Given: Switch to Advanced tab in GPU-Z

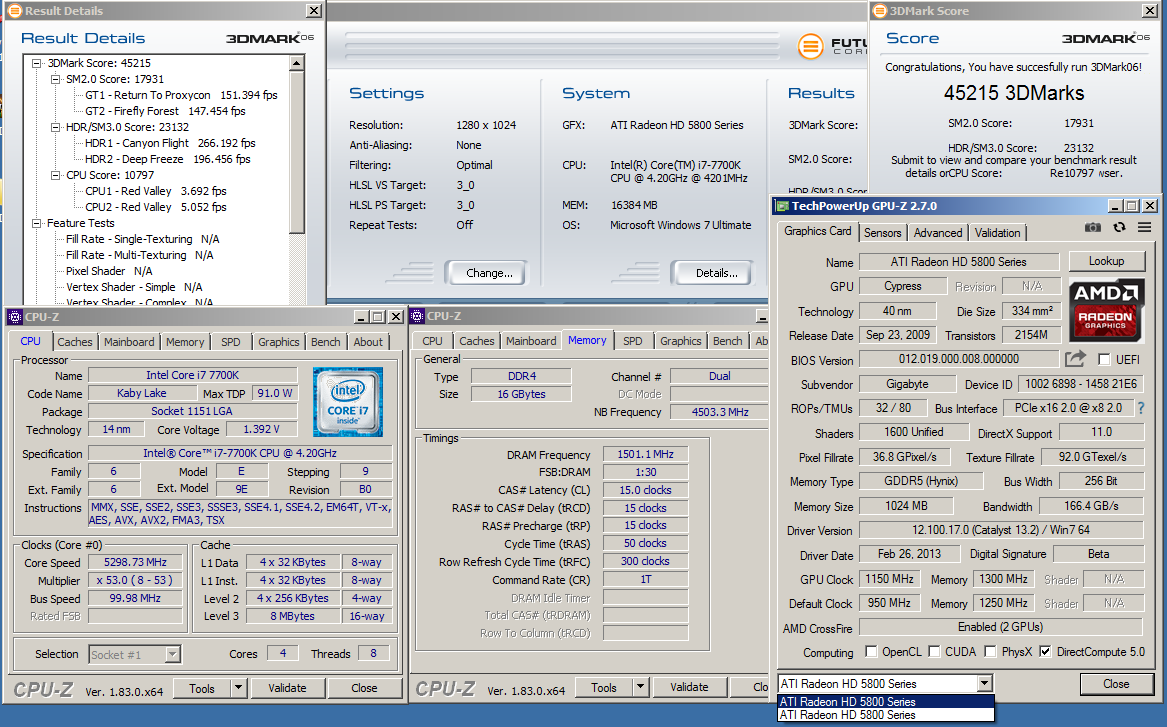Looking at the screenshot, I should [938, 233].
